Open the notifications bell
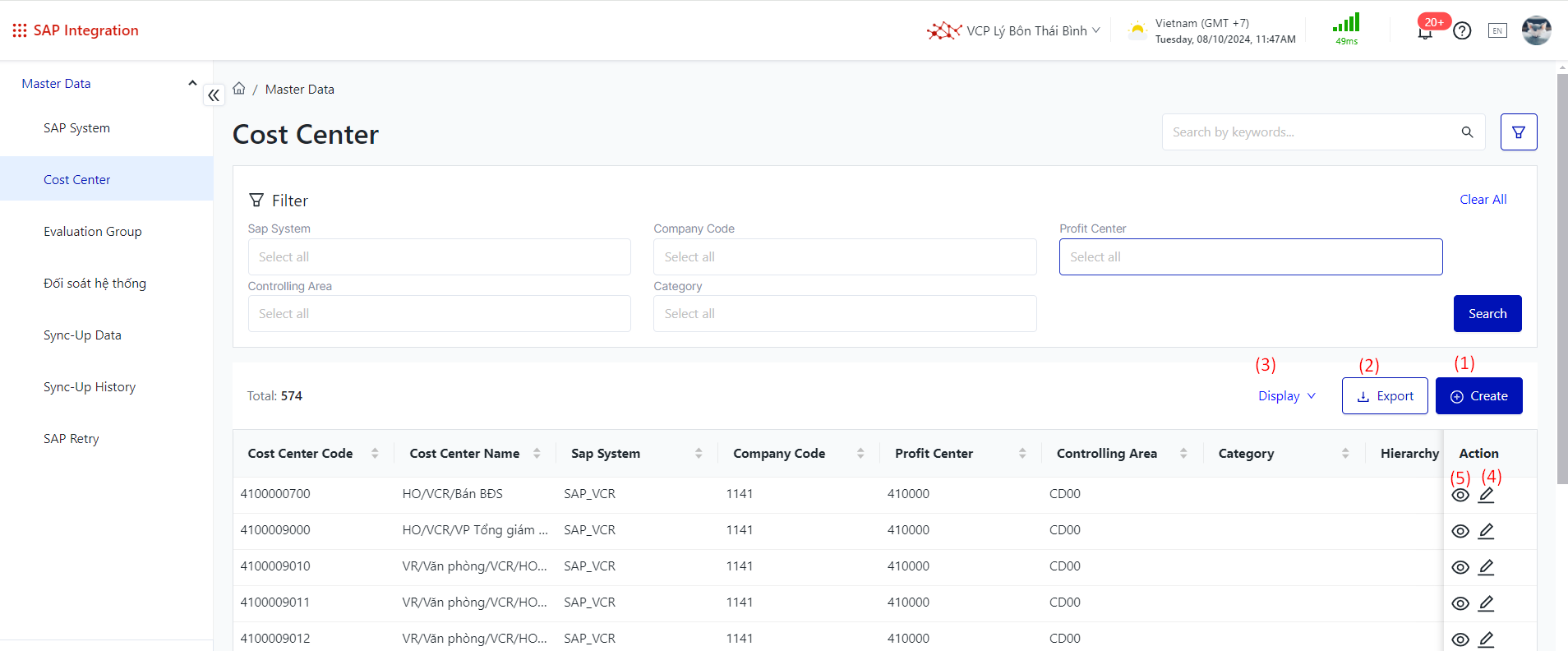Viewport: 1568px width, 651px height. 1425,32
